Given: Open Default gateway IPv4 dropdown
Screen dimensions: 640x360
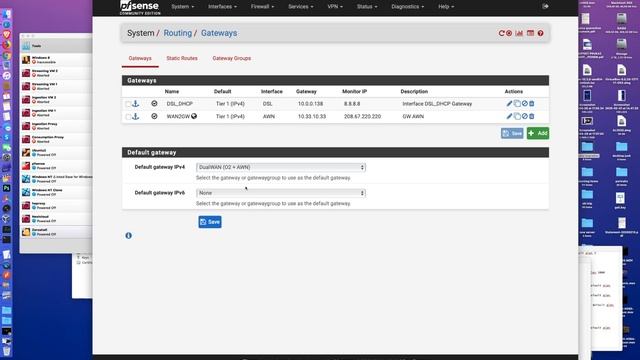Looking at the screenshot, I should tap(281, 167).
